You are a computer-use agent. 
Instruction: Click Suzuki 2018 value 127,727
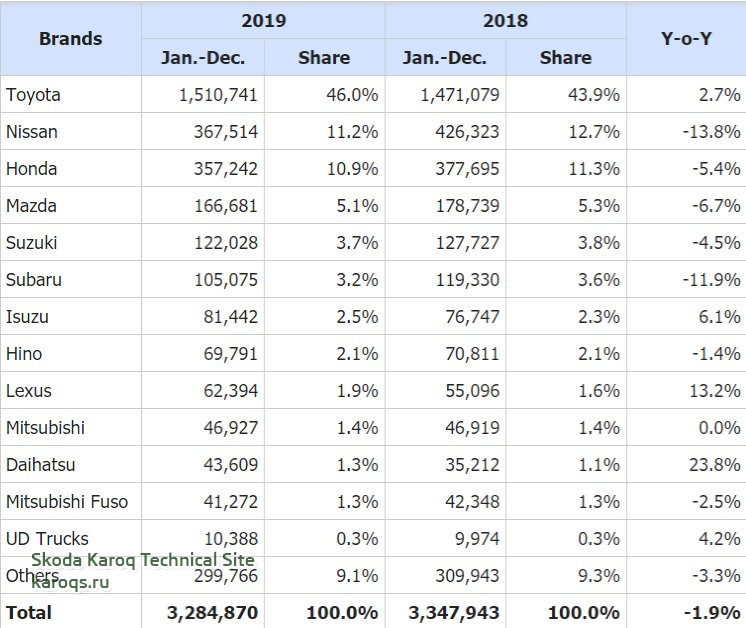(468, 243)
